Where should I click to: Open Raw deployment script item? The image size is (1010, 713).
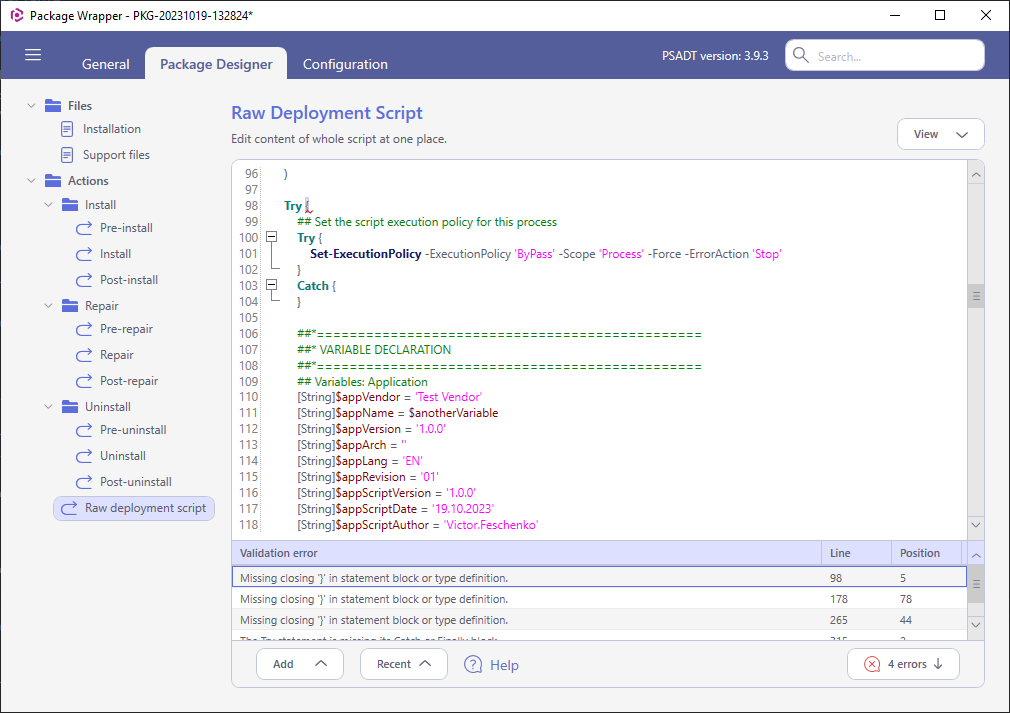click(x=134, y=508)
